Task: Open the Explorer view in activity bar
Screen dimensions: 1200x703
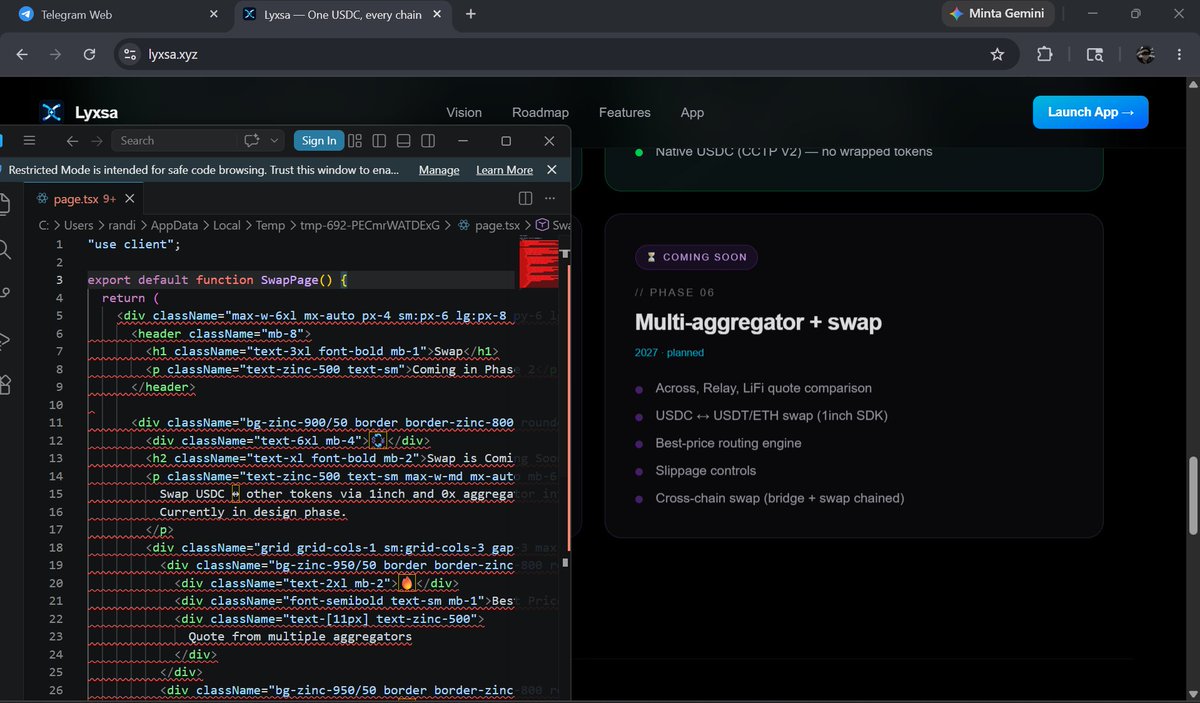Action: pos(5,203)
